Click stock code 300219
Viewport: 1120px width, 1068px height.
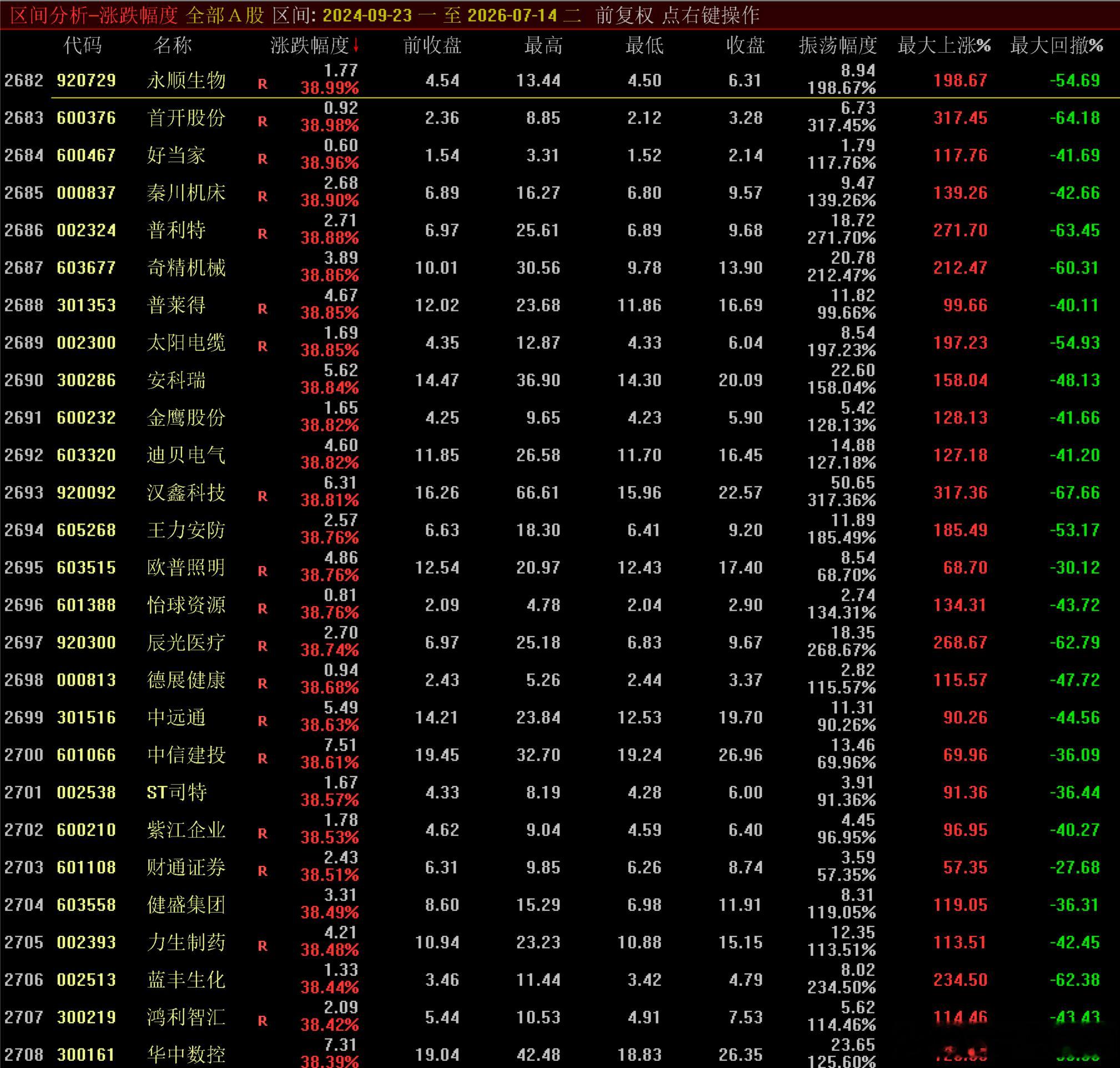pyautogui.click(x=87, y=1017)
